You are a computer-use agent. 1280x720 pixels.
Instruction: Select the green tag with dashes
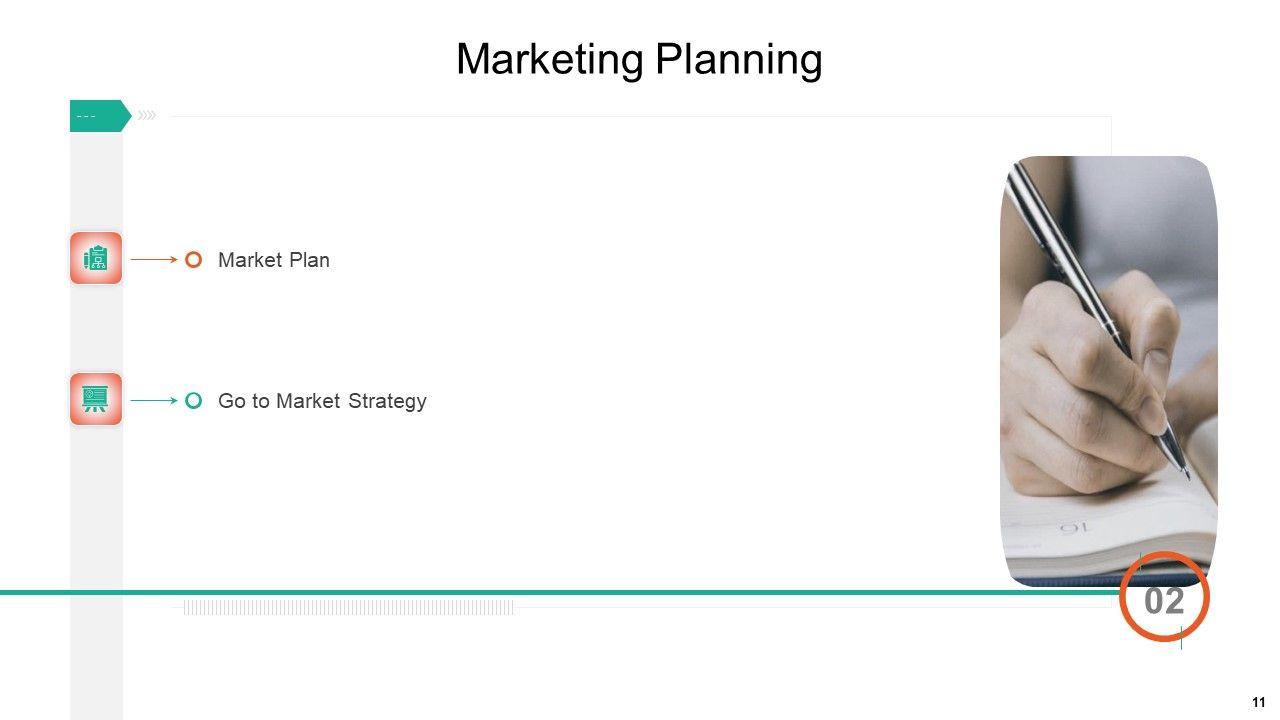tap(98, 116)
